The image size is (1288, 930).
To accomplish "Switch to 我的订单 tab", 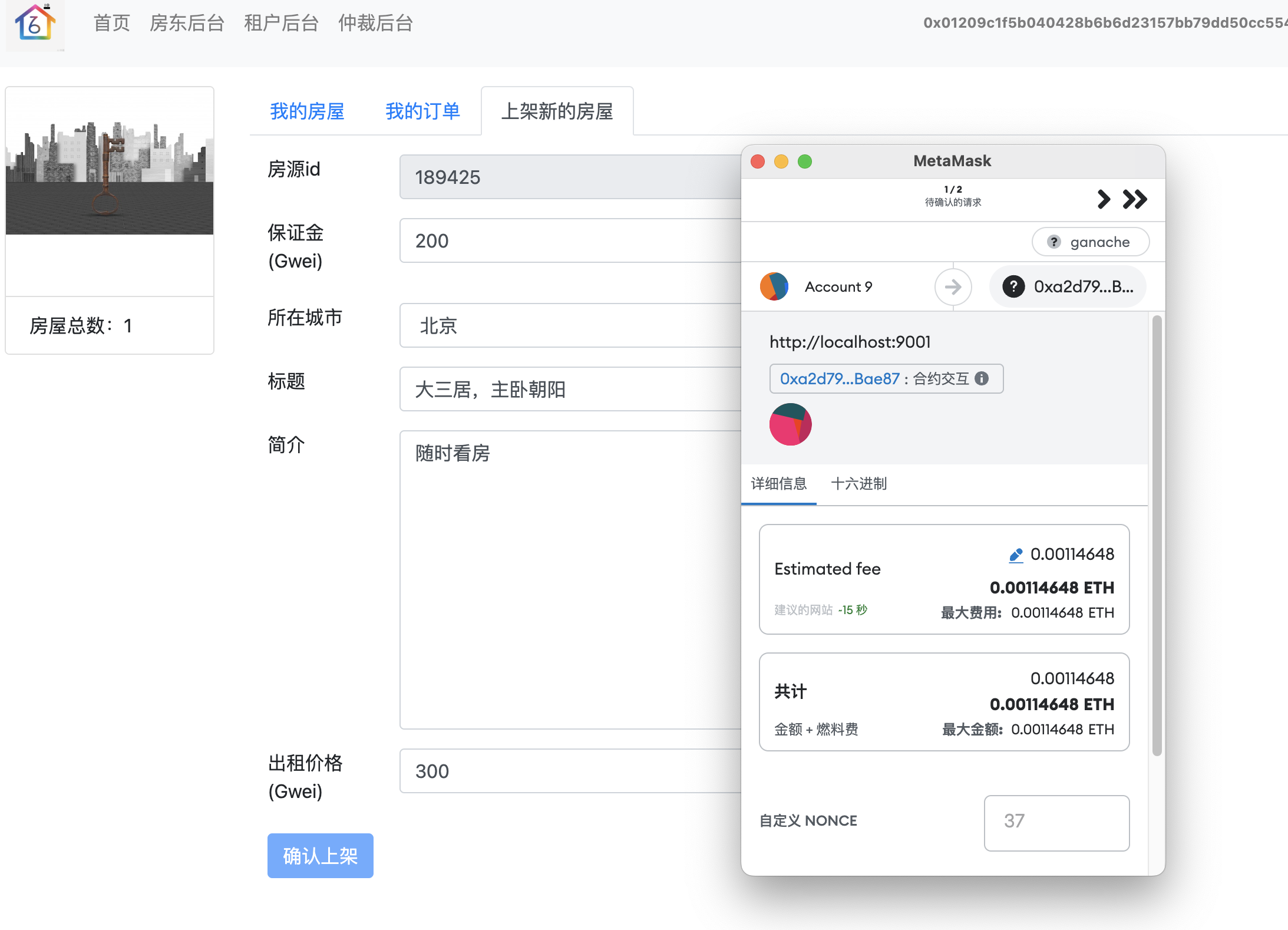I will tap(423, 111).
